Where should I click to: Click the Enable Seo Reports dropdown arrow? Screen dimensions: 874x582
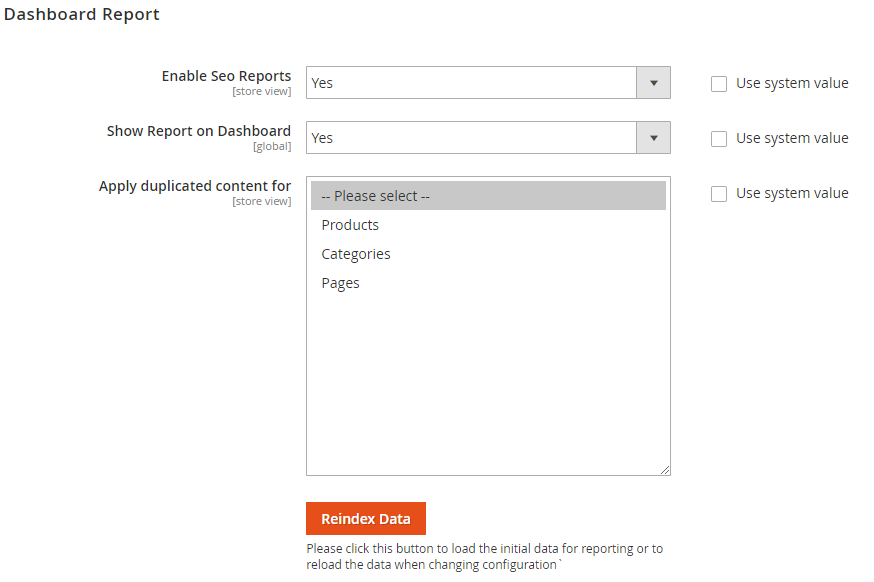(x=653, y=83)
